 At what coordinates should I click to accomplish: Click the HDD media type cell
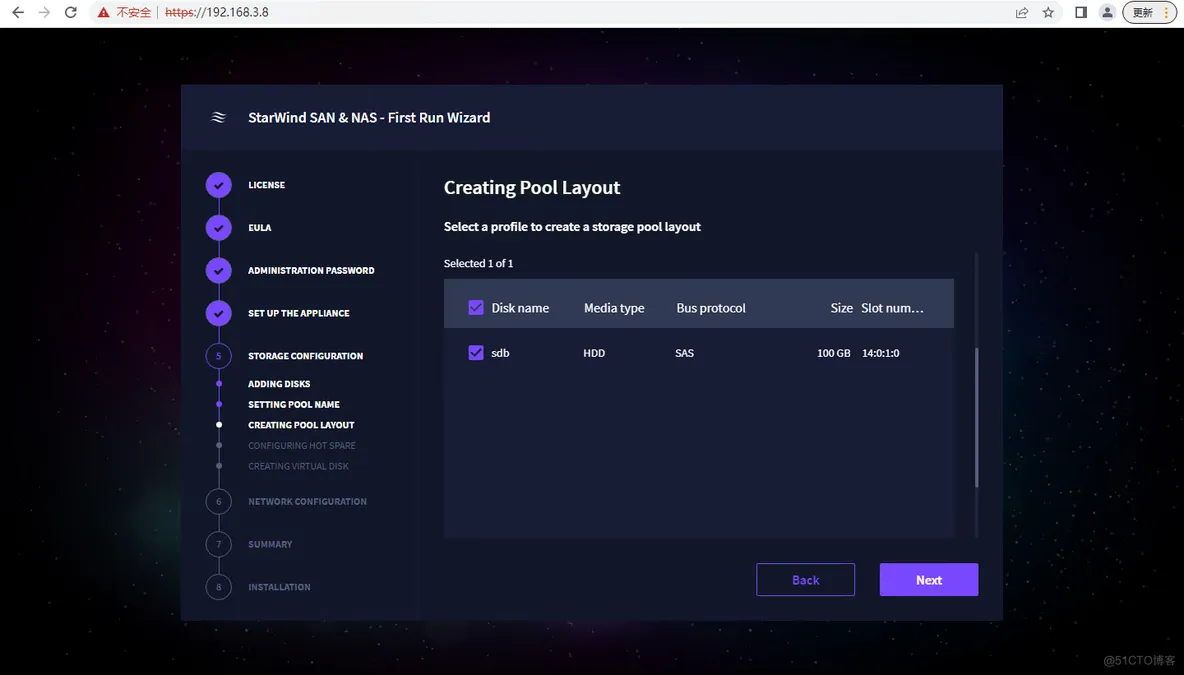(x=594, y=353)
